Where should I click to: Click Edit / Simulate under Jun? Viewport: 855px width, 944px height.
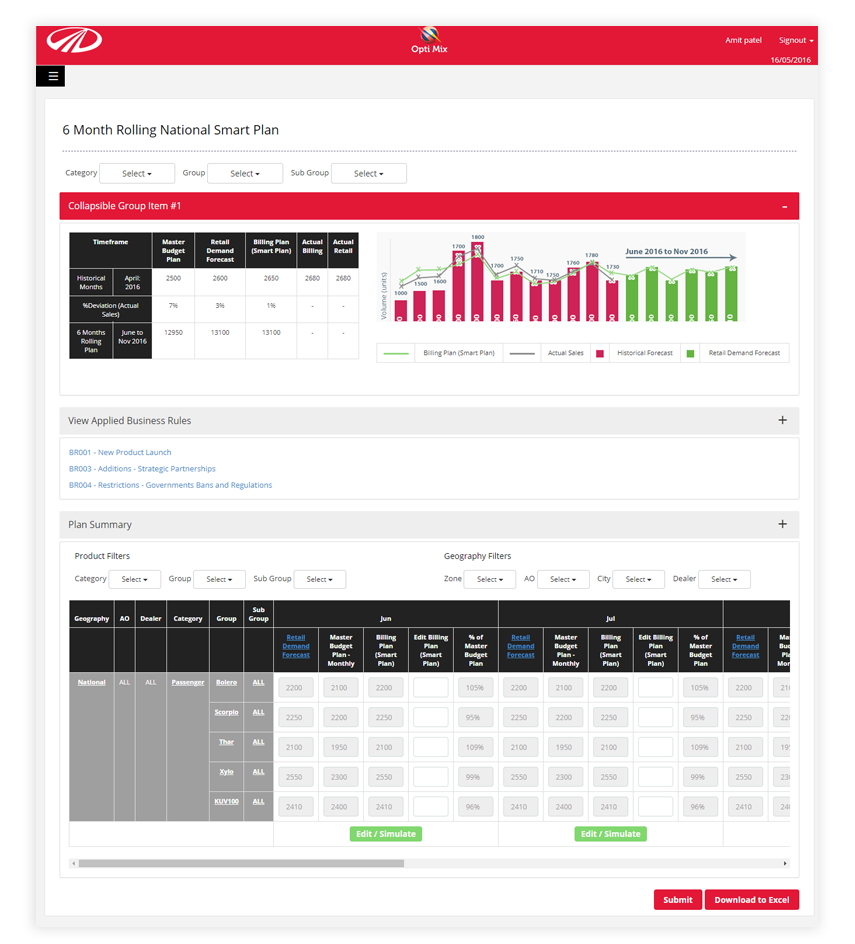point(385,834)
